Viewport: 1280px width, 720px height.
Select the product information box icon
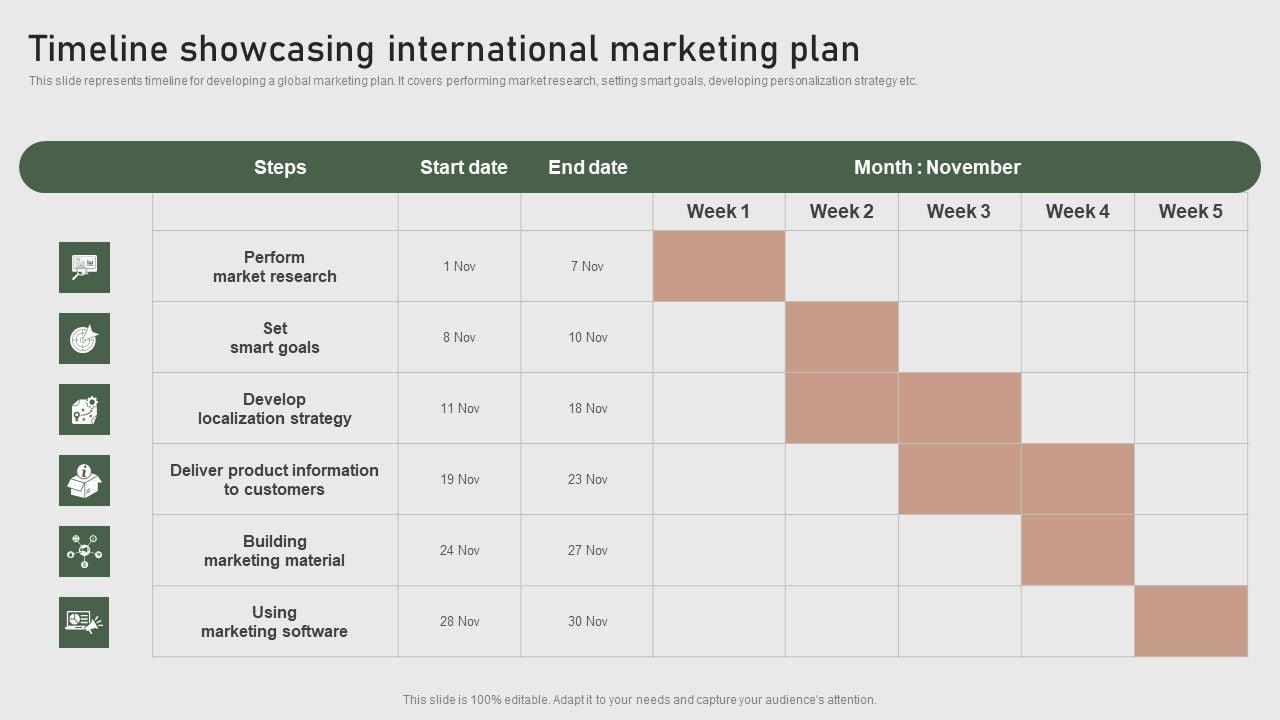tap(84, 480)
